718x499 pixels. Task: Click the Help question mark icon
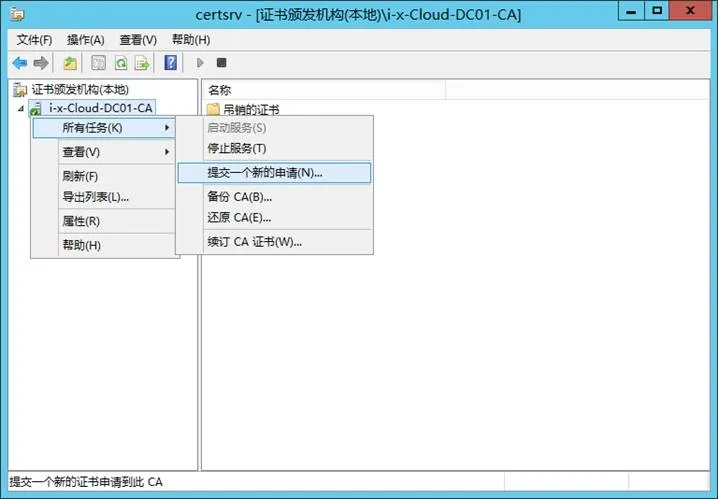170,63
